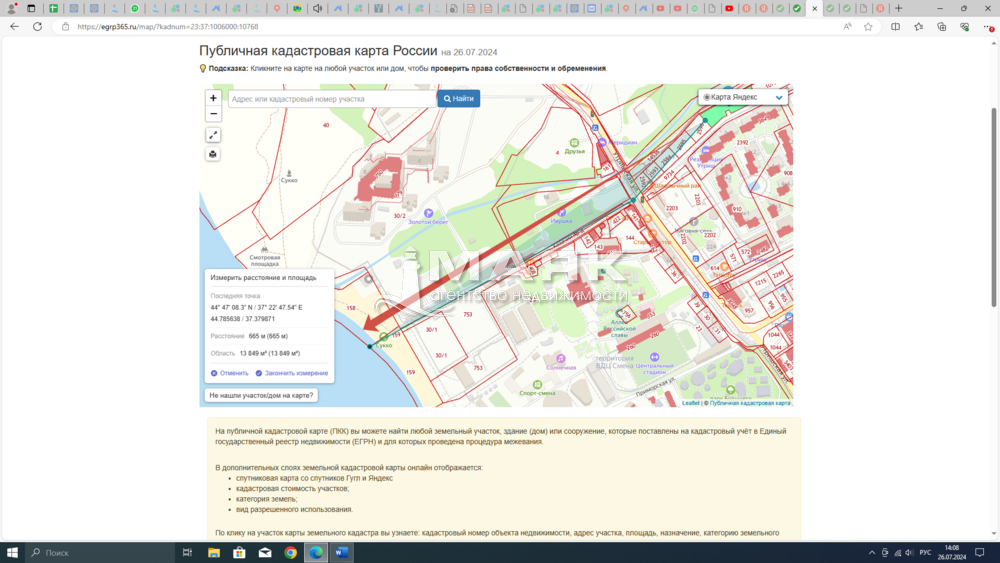Click Не нашли участок/дом на карте?
This screenshot has width=1000, height=563.
click(x=261, y=395)
